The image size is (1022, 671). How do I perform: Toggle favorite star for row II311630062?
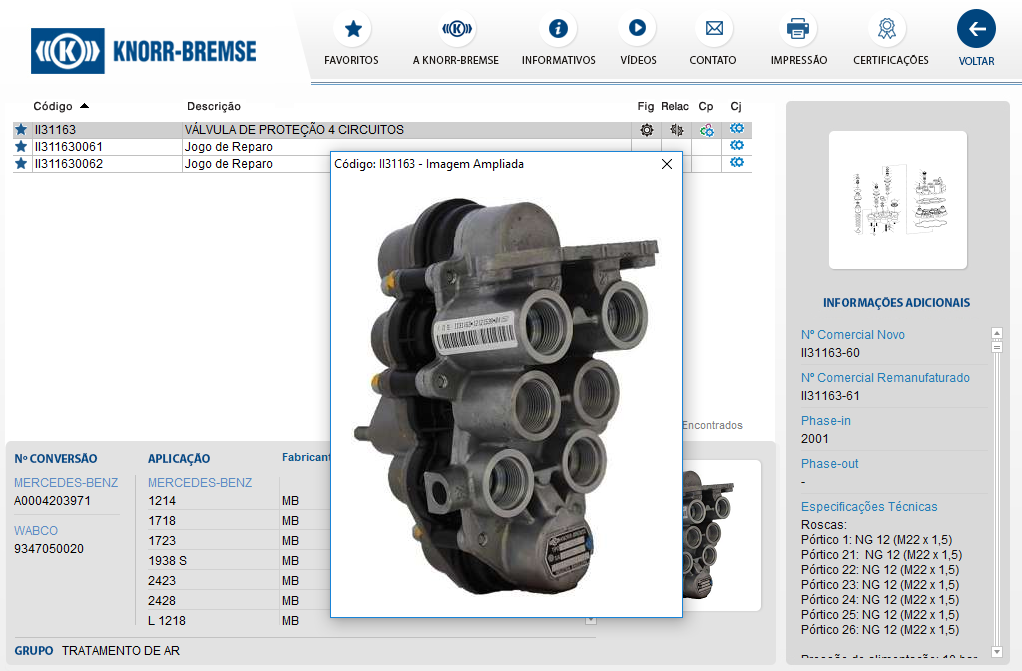coord(21,164)
